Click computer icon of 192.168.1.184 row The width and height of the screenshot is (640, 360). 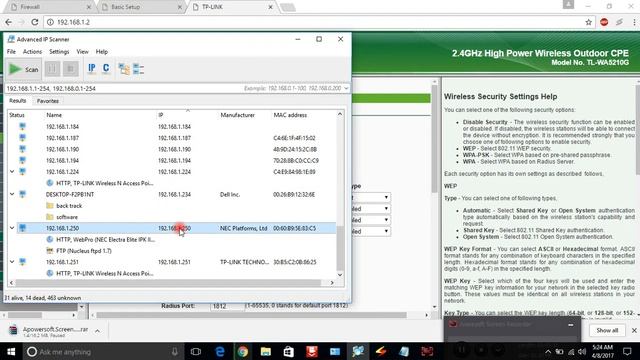[x=22, y=127]
